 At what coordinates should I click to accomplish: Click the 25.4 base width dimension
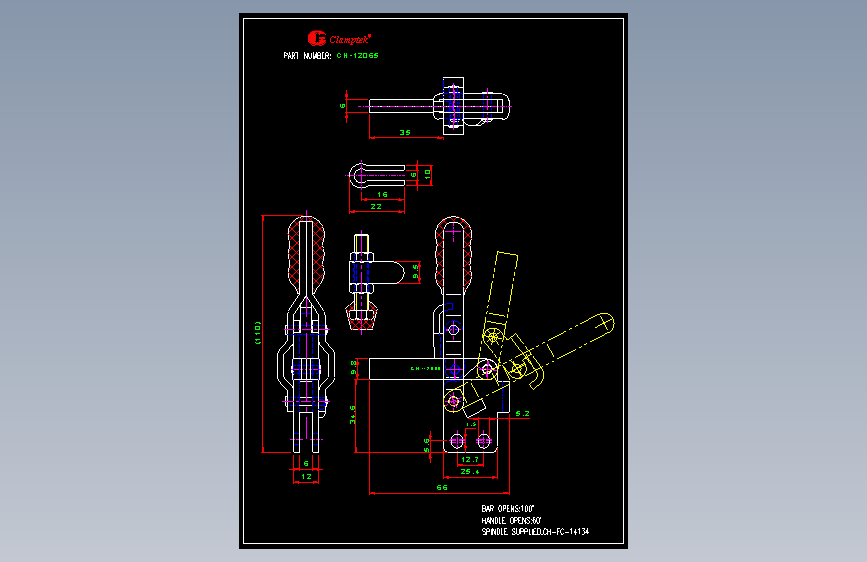(470, 471)
